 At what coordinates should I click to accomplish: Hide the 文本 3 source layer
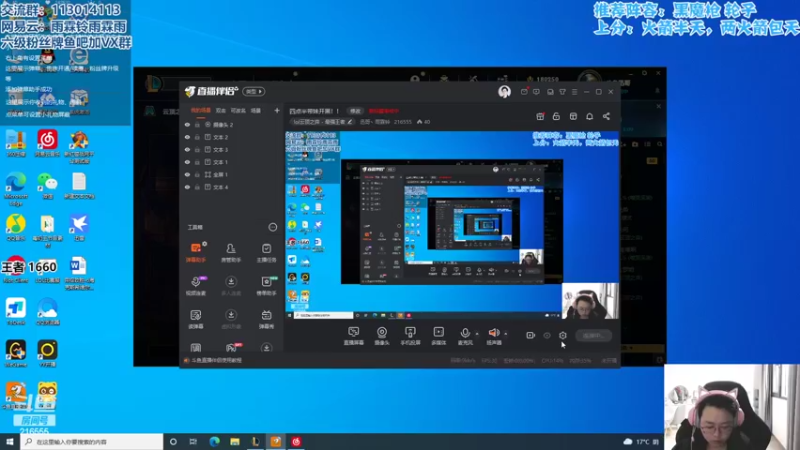[187, 149]
